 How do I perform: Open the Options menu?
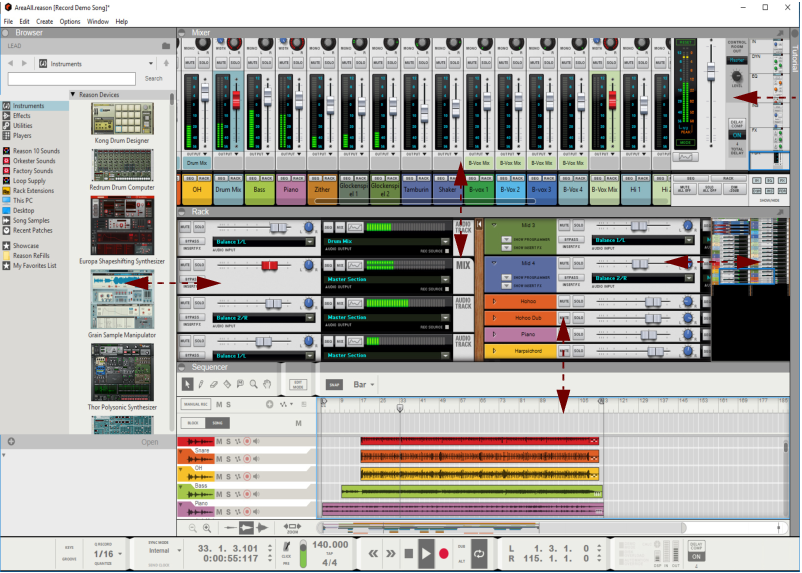(x=70, y=21)
